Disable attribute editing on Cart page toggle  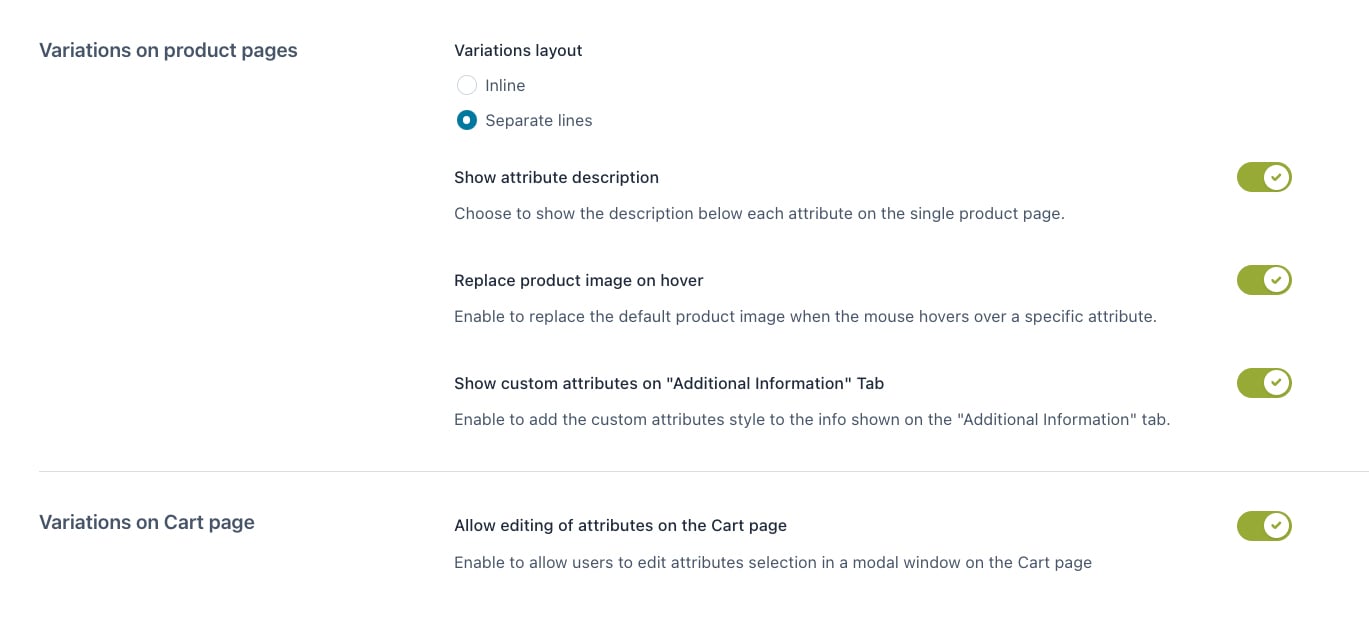point(1264,526)
